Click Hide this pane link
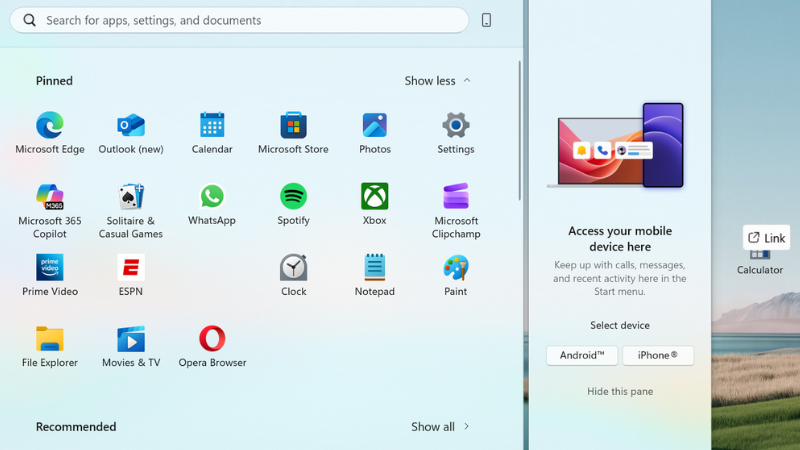800x450 pixels. coord(620,391)
